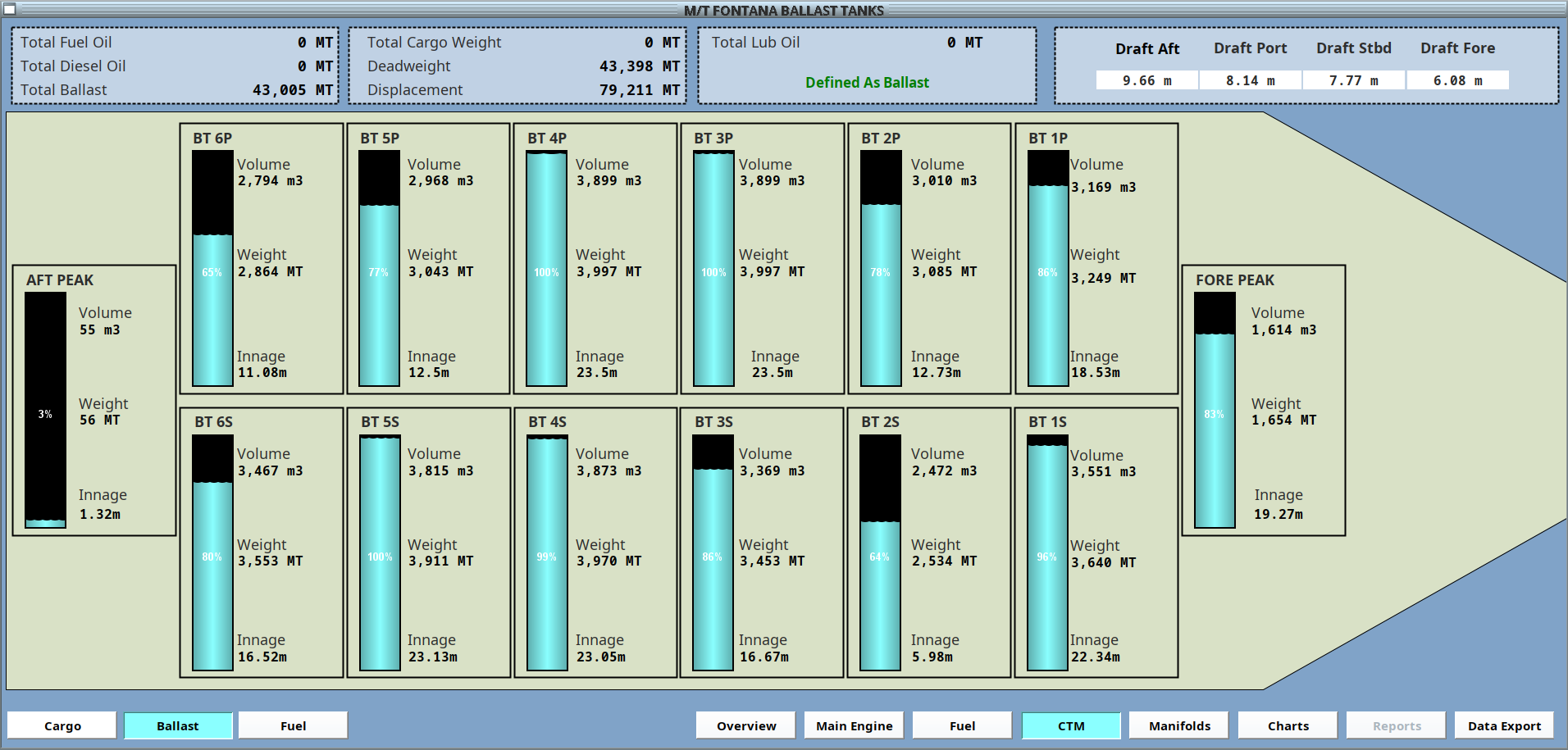Click BT 5P volume 2,968 m3
The height and width of the screenshot is (750, 1568).
[441, 181]
